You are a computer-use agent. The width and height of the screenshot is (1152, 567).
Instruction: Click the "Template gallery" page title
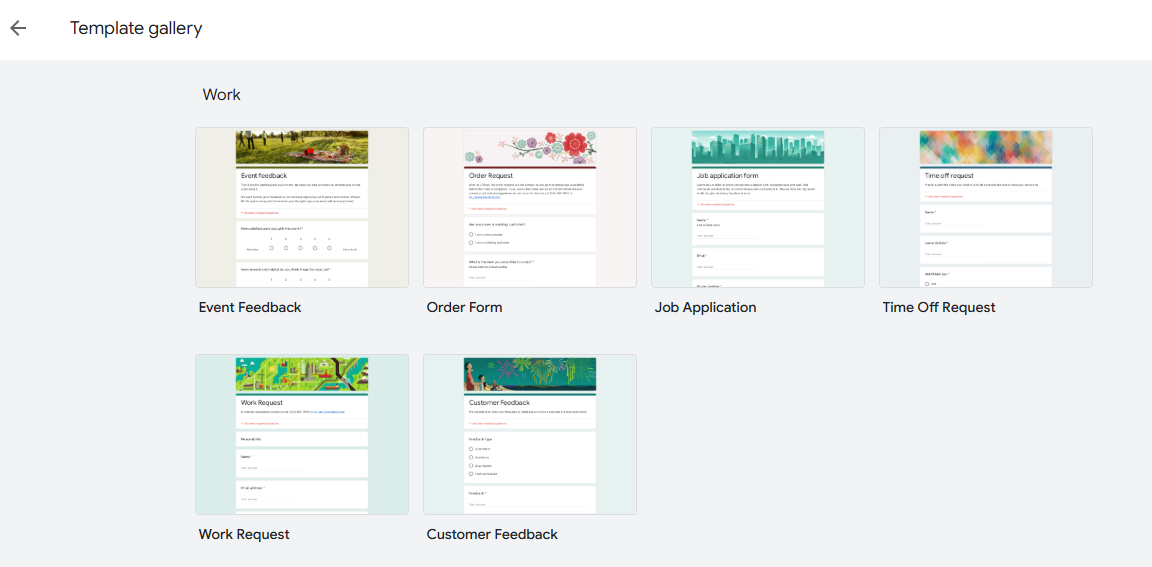[x=136, y=28]
